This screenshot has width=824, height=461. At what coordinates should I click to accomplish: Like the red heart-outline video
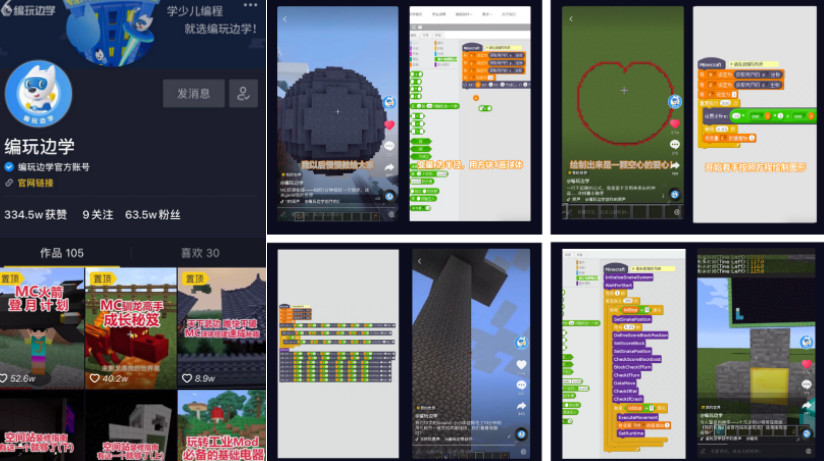point(675,124)
